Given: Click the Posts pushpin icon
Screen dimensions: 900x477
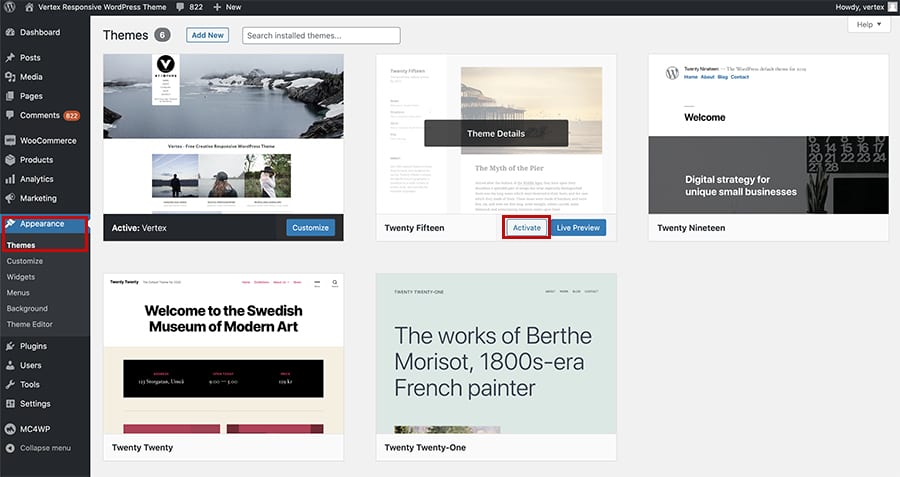Looking at the screenshot, I should (x=10, y=57).
